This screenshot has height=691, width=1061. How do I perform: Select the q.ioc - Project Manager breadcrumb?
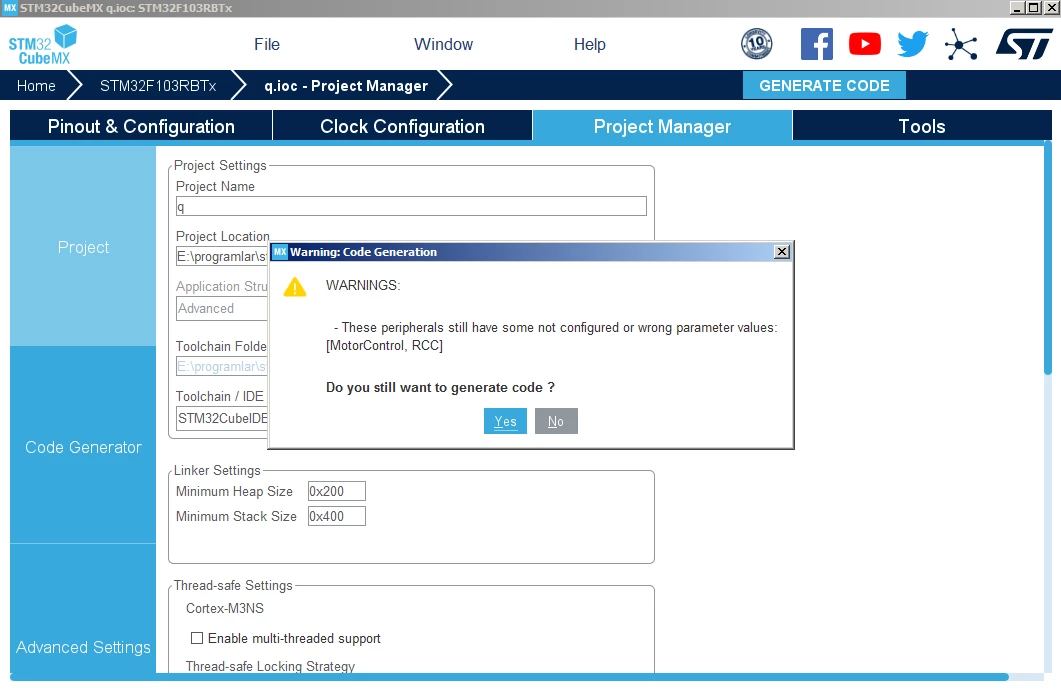pyautogui.click(x=346, y=86)
